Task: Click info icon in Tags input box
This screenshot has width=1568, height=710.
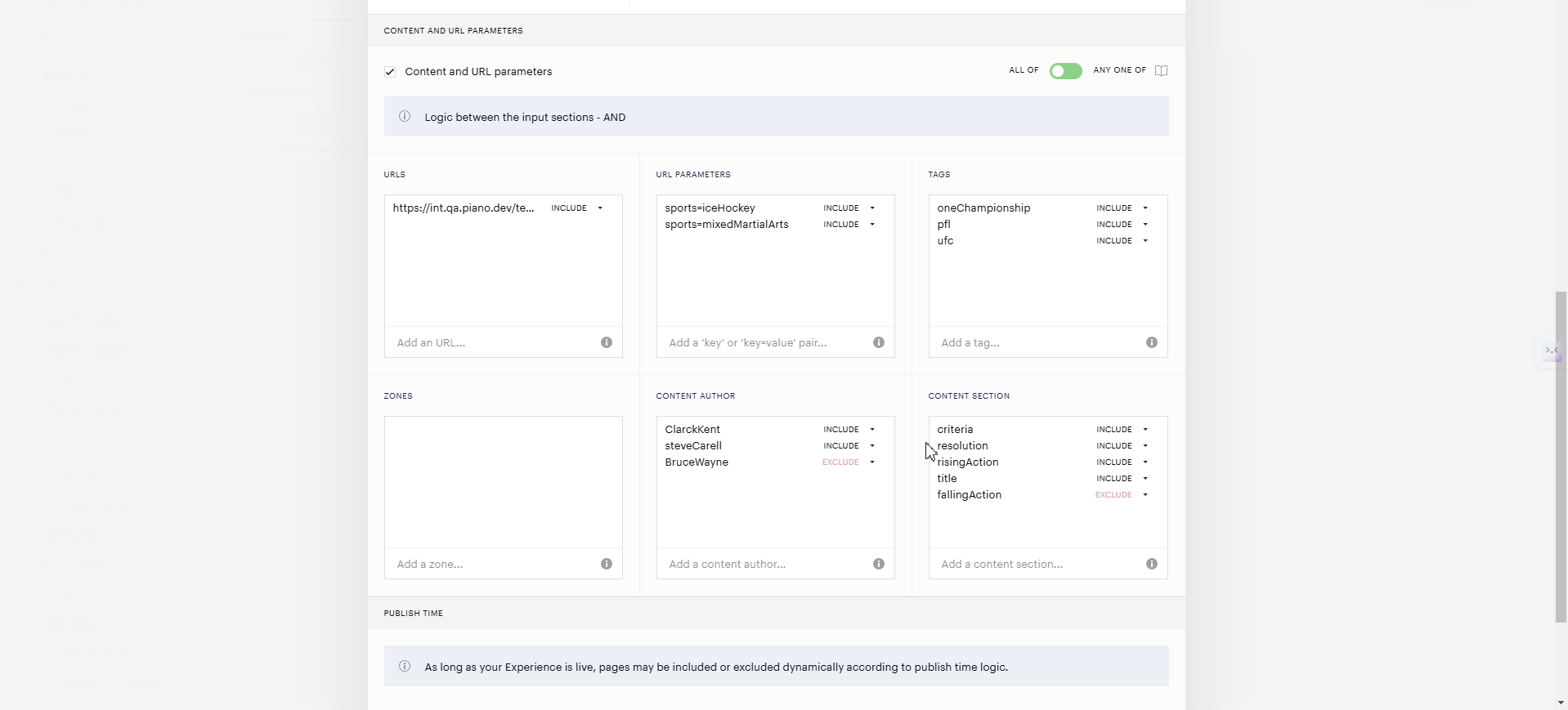Action: 1152,342
